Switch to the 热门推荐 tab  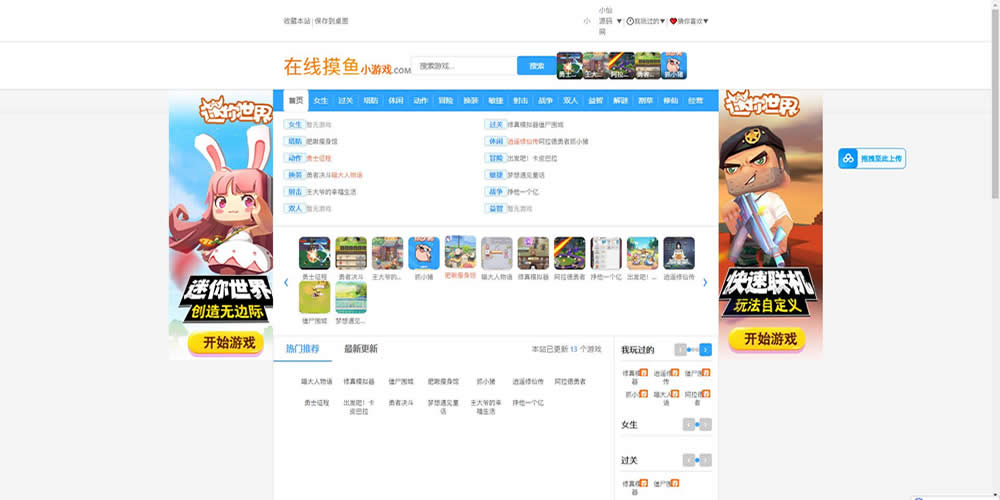coord(302,349)
